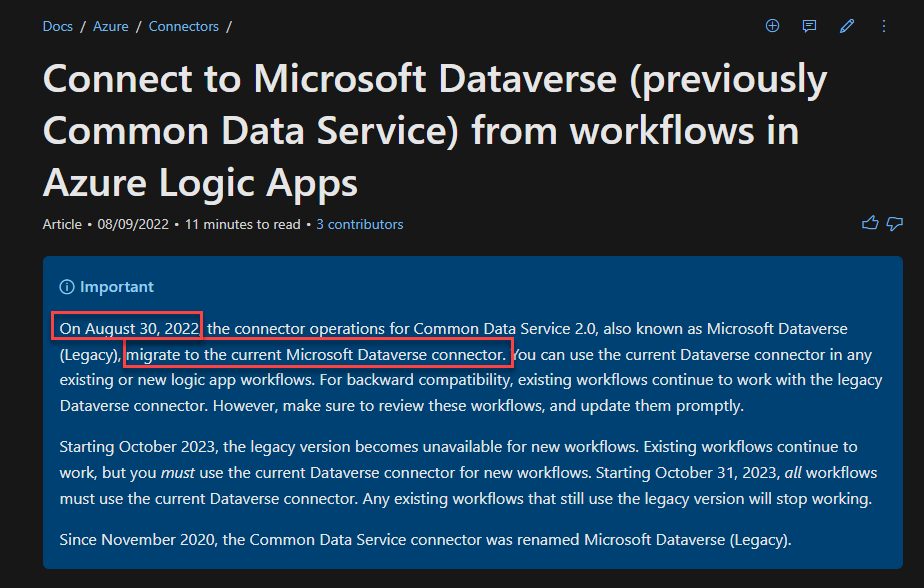
Task: Navigate to the Azure breadcrumb link
Action: click(110, 26)
